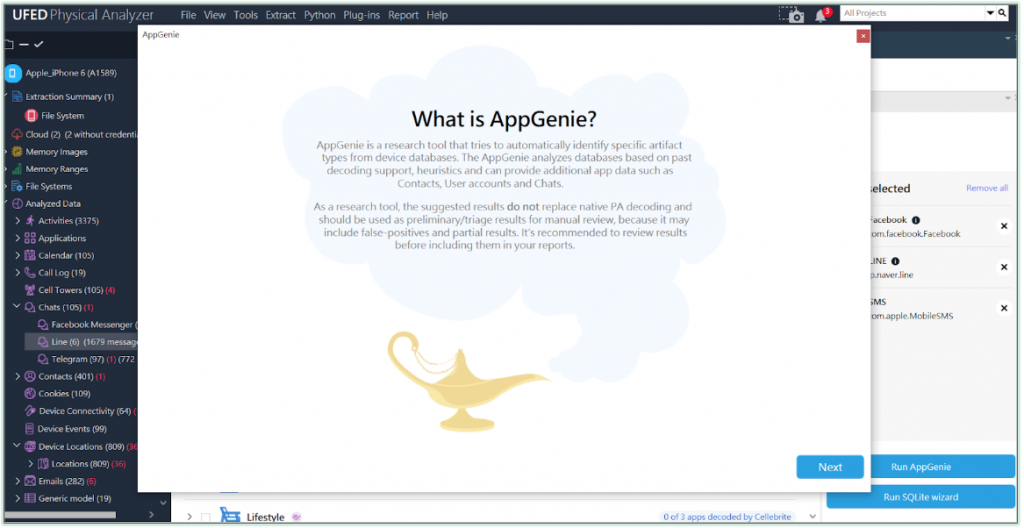Open the Help menu
Image resolution: width=1024 pixels, height=528 pixels.
click(x=438, y=15)
